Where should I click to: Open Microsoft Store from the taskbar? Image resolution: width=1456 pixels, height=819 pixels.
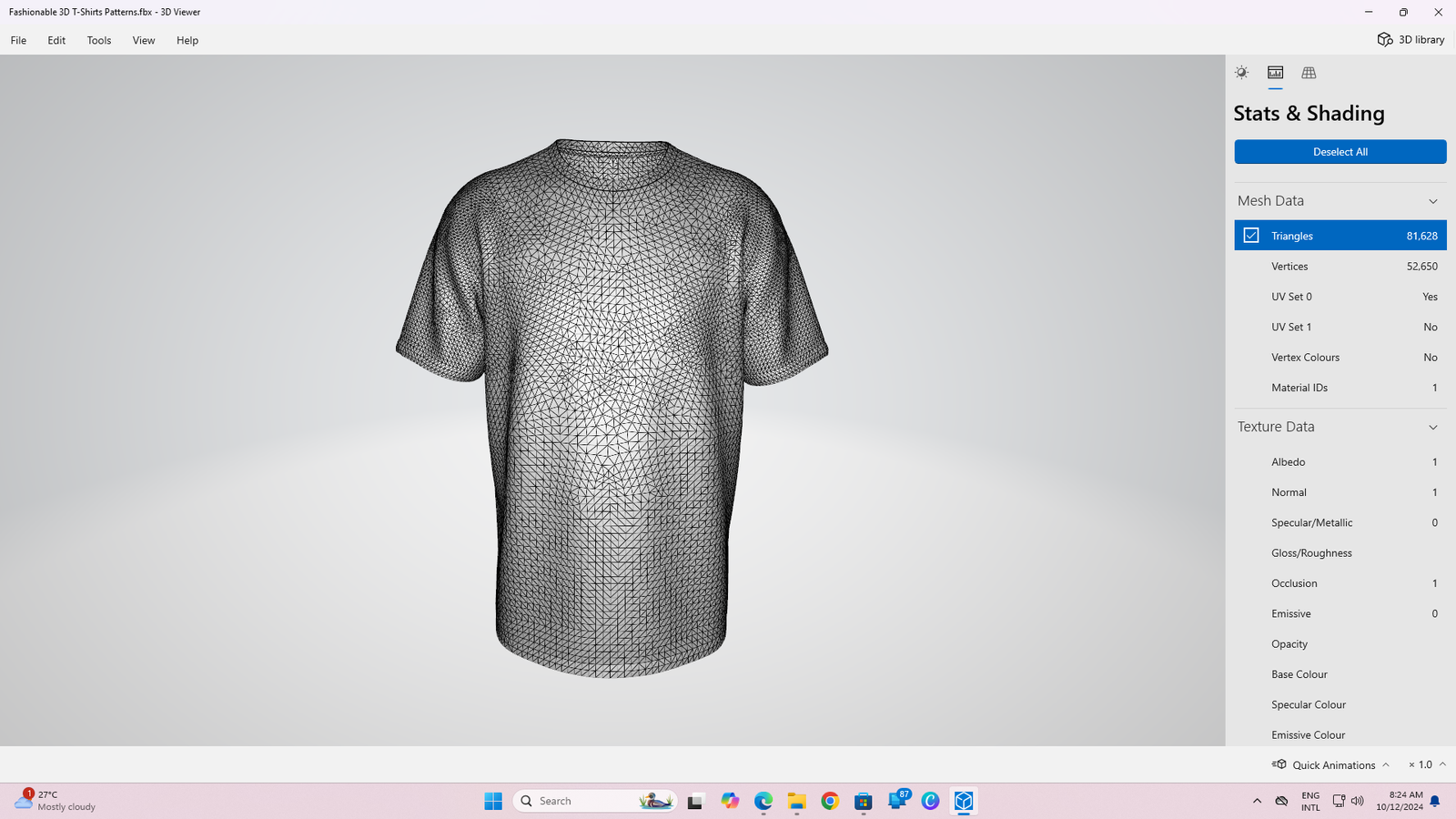pyautogui.click(x=863, y=801)
